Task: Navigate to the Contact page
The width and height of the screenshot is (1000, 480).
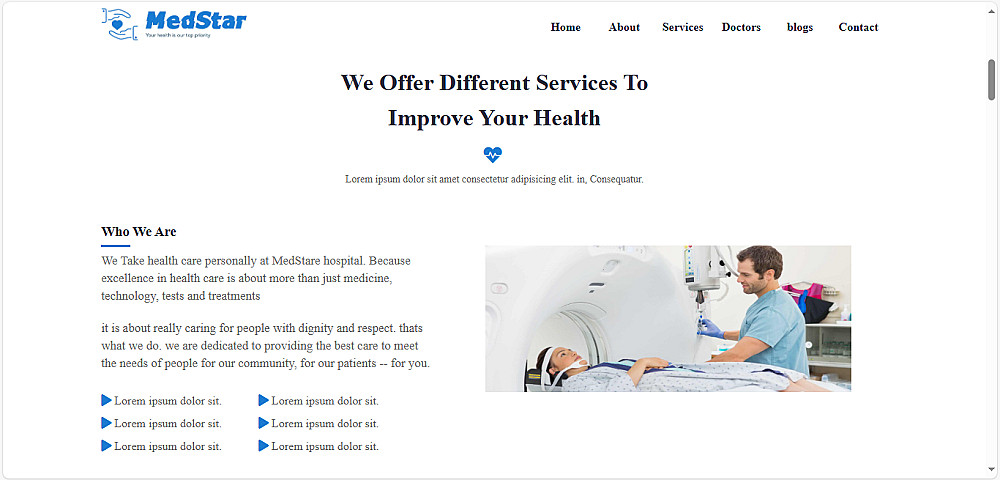Action: click(858, 27)
